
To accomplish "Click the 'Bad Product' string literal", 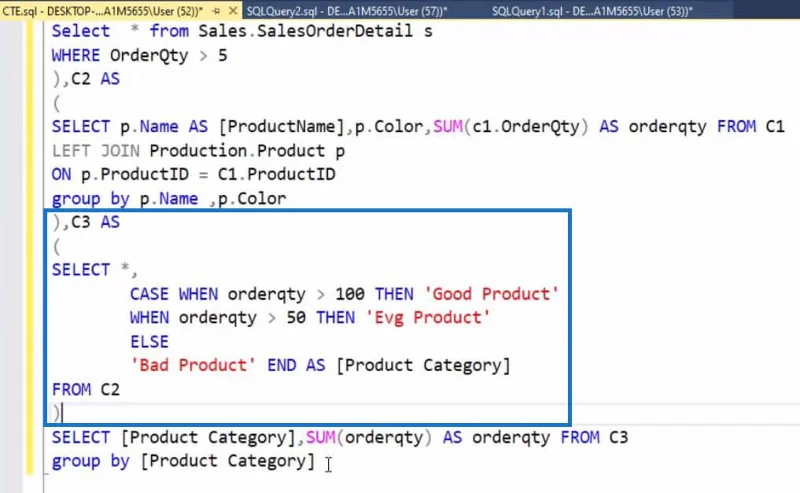I will (x=192, y=365).
